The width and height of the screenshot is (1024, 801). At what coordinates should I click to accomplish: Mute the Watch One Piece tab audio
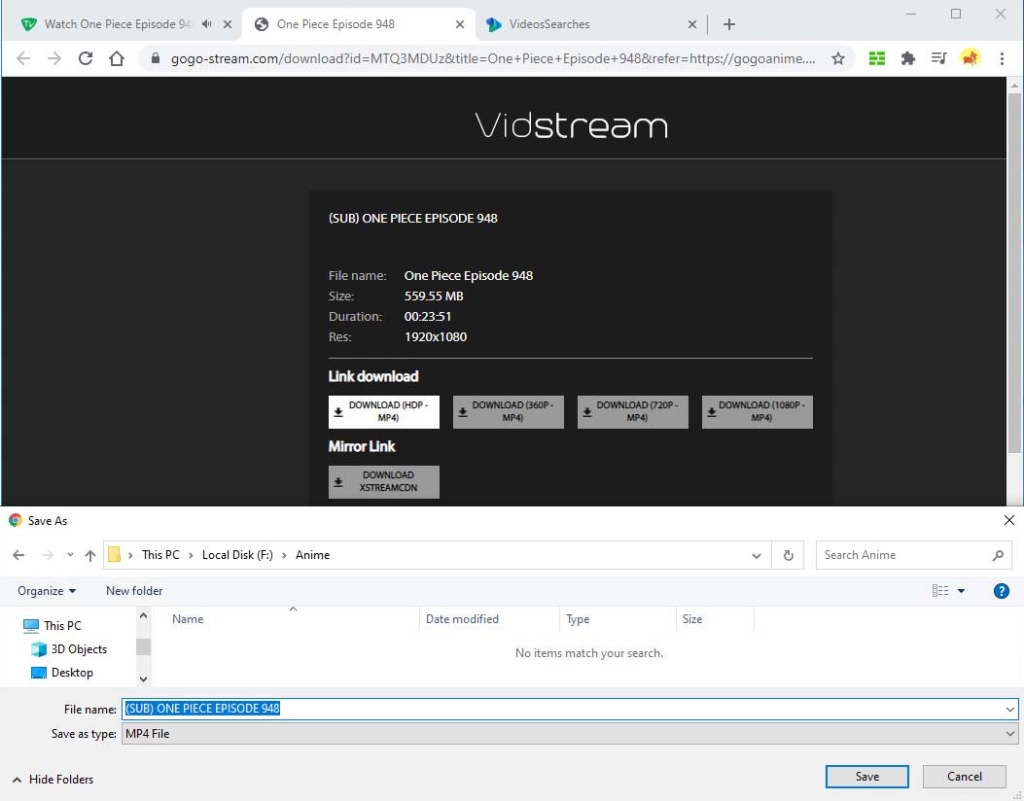coord(206,24)
